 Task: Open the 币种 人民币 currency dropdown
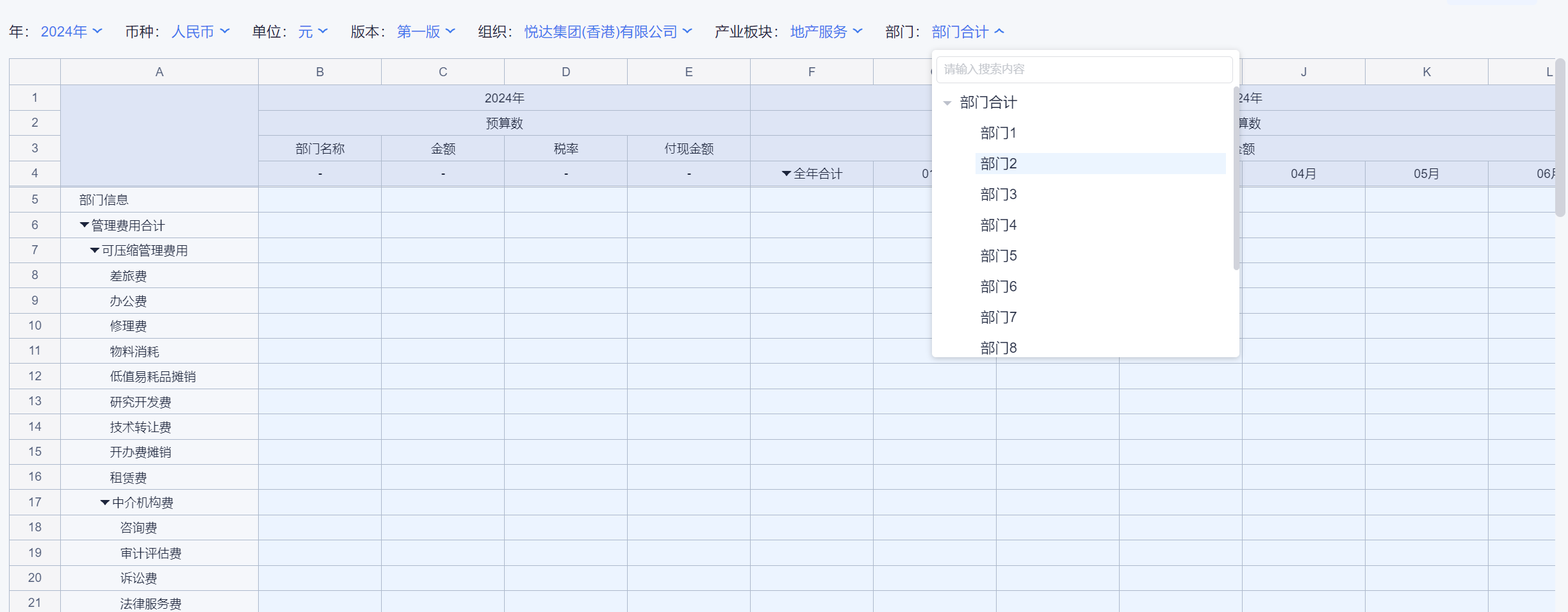tap(200, 31)
